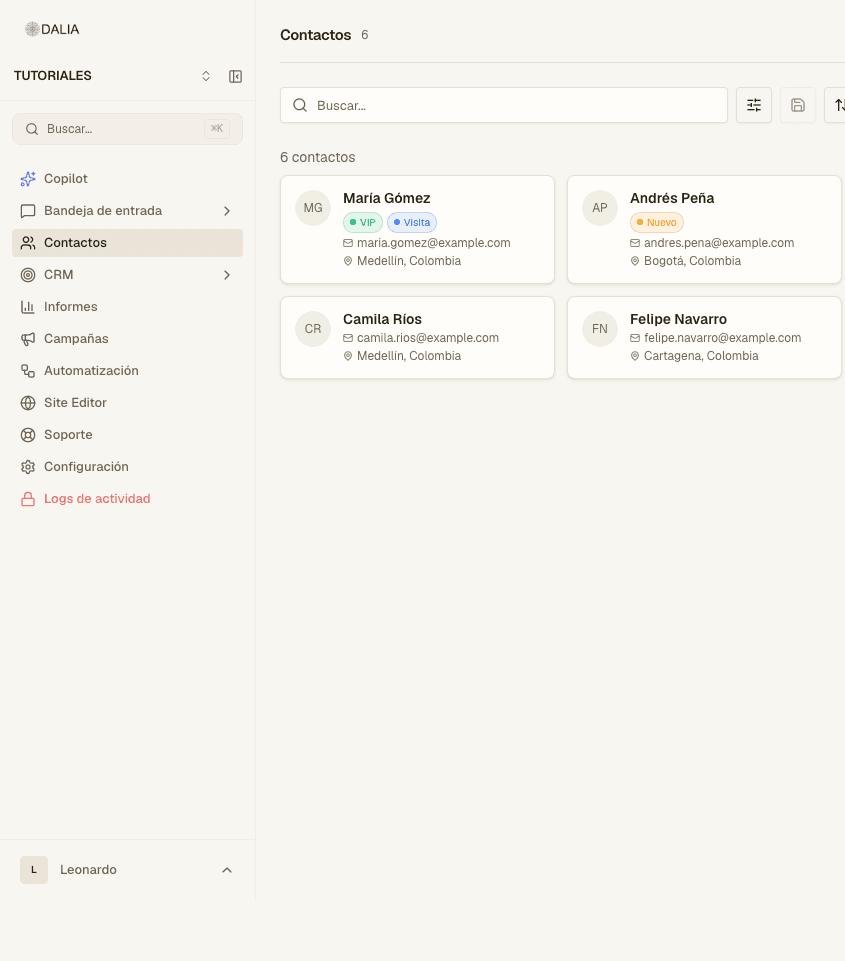Click the Campañas megaphone icon
Screen dimensions: 845x961
coord(28,338)
